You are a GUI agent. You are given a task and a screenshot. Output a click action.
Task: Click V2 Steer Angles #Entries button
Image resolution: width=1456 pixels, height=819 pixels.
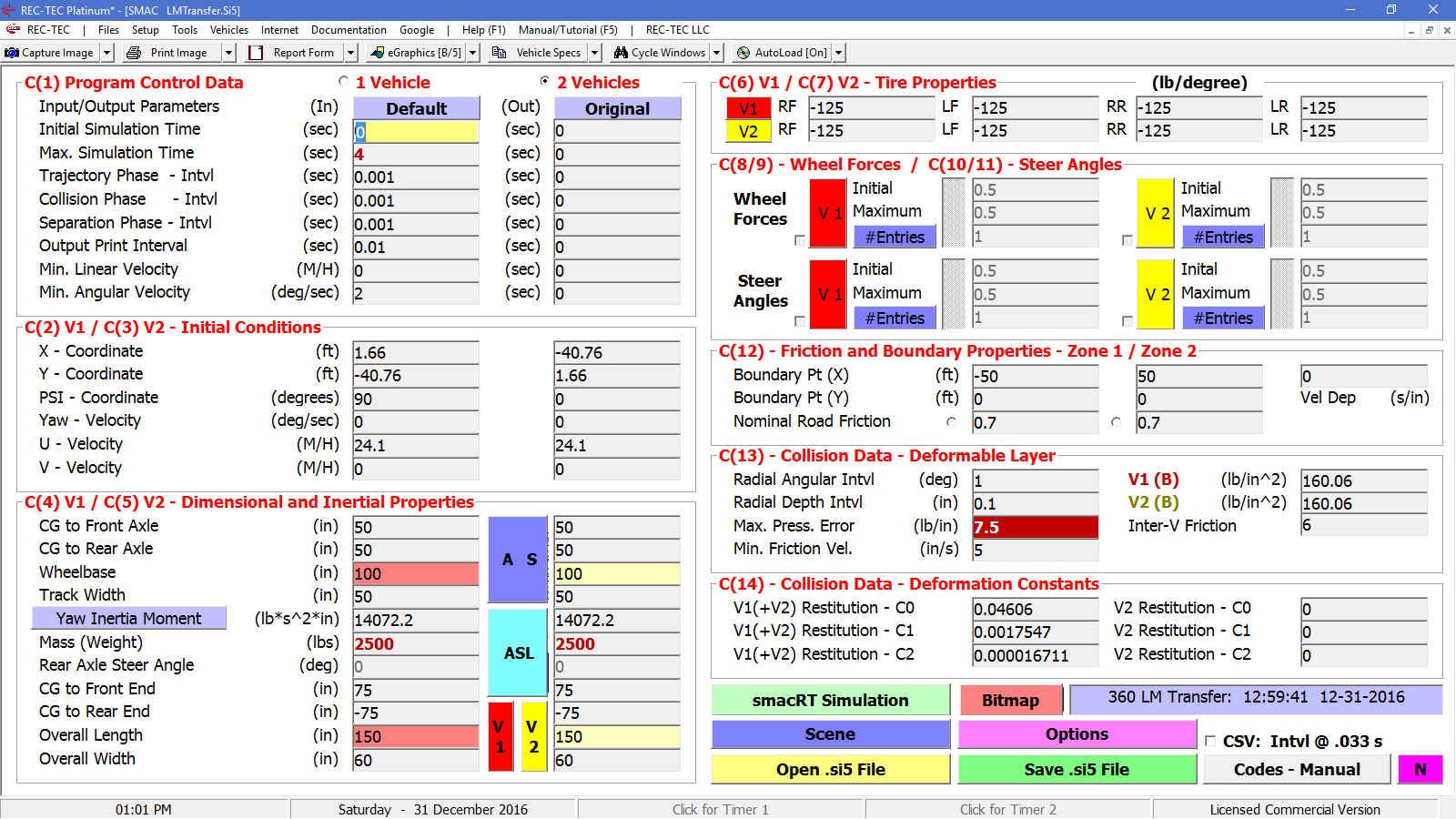click(1223, 318)
